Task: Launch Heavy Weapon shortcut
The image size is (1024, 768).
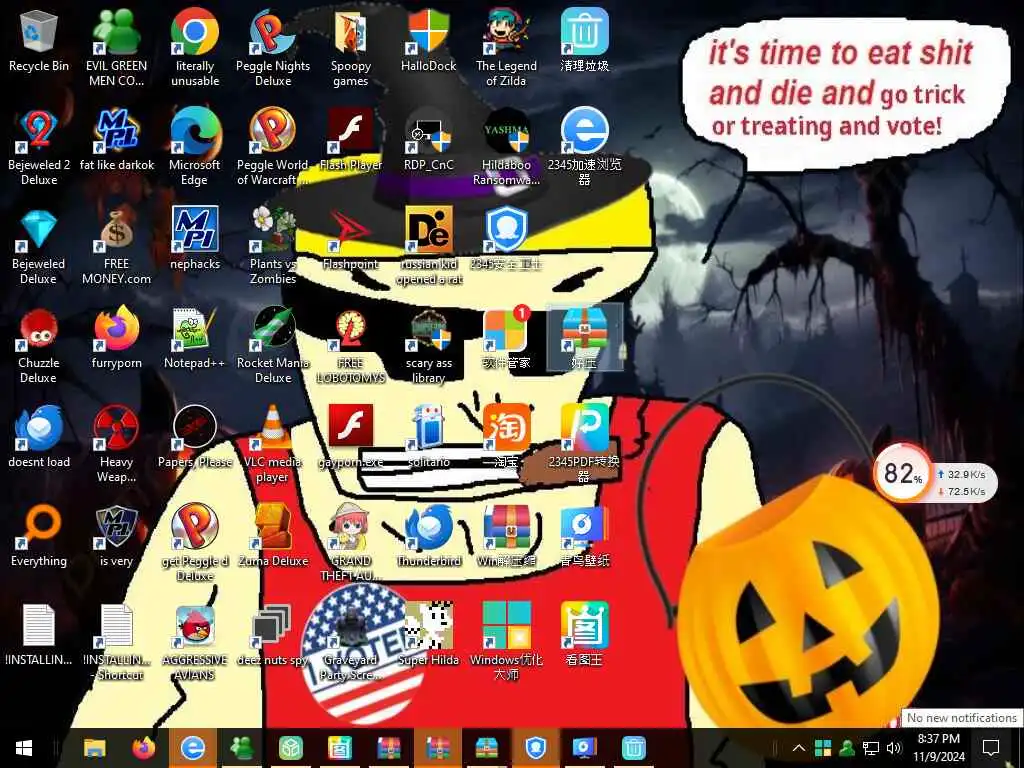Action: click(116, 444)
